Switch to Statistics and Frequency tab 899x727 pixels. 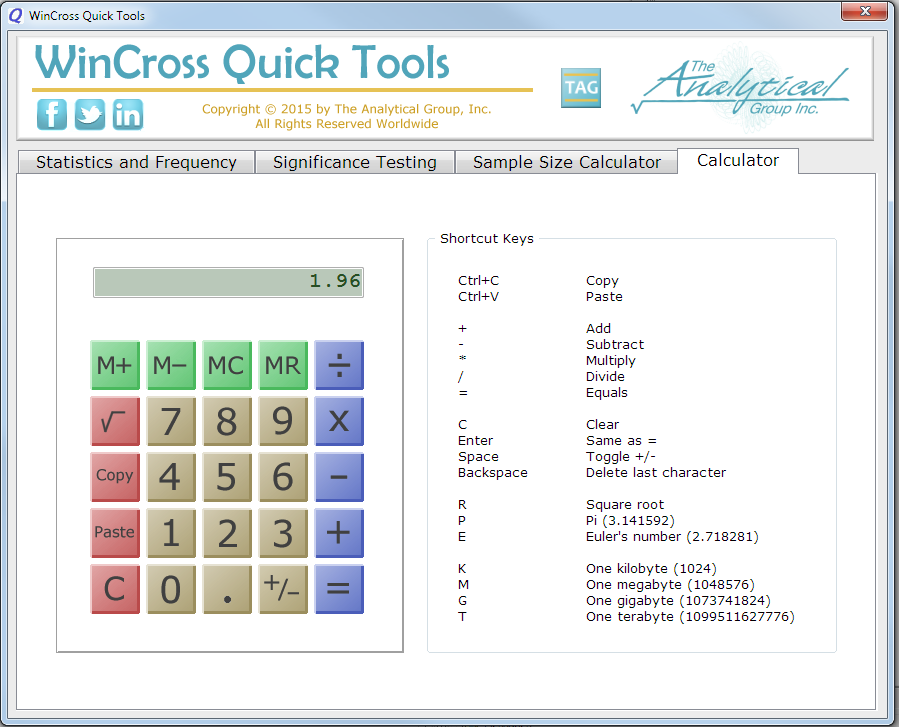point(136,162)
